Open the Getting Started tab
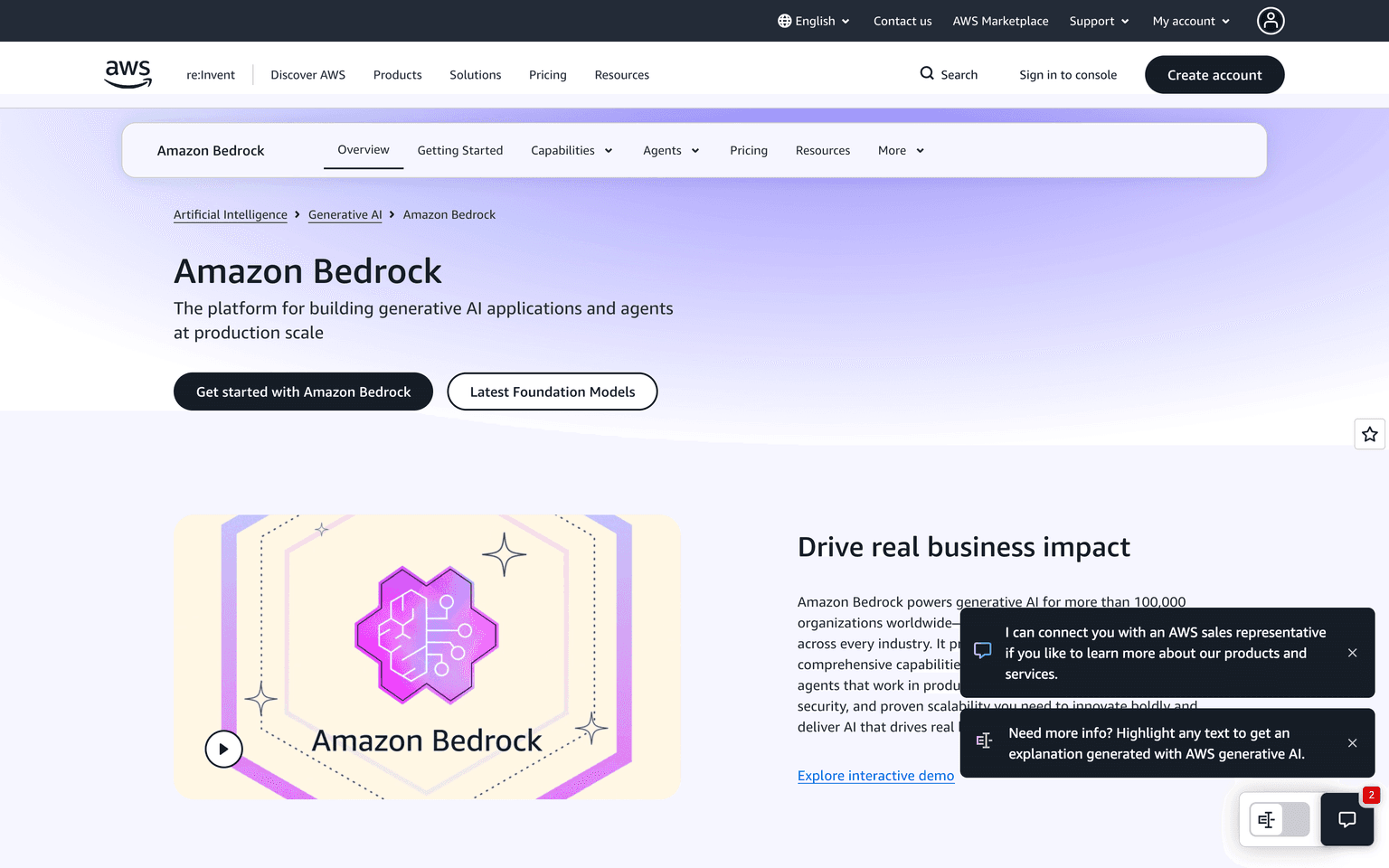The width and height of the screenshot is (1389, 868). pos(460,150)
